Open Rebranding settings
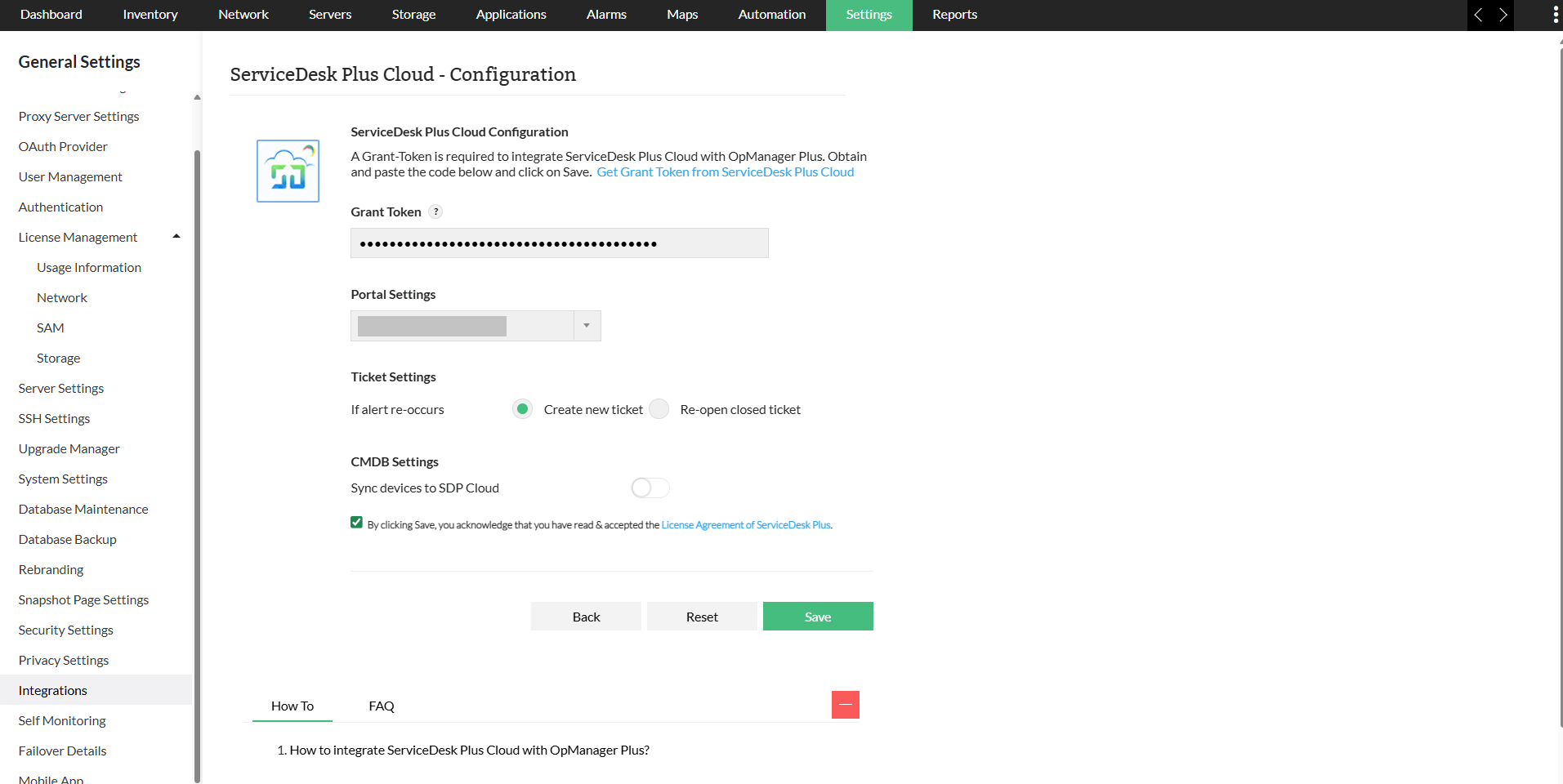The height and width of the screenshot is (784, 1563). 51,569
